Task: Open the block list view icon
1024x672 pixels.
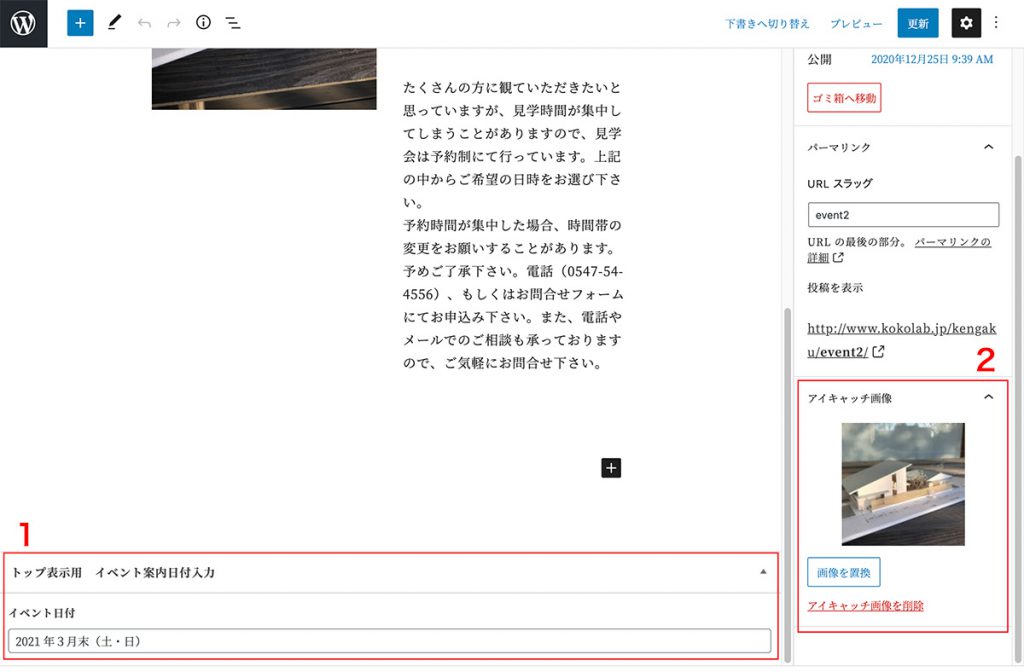Action: pos(233,23)
